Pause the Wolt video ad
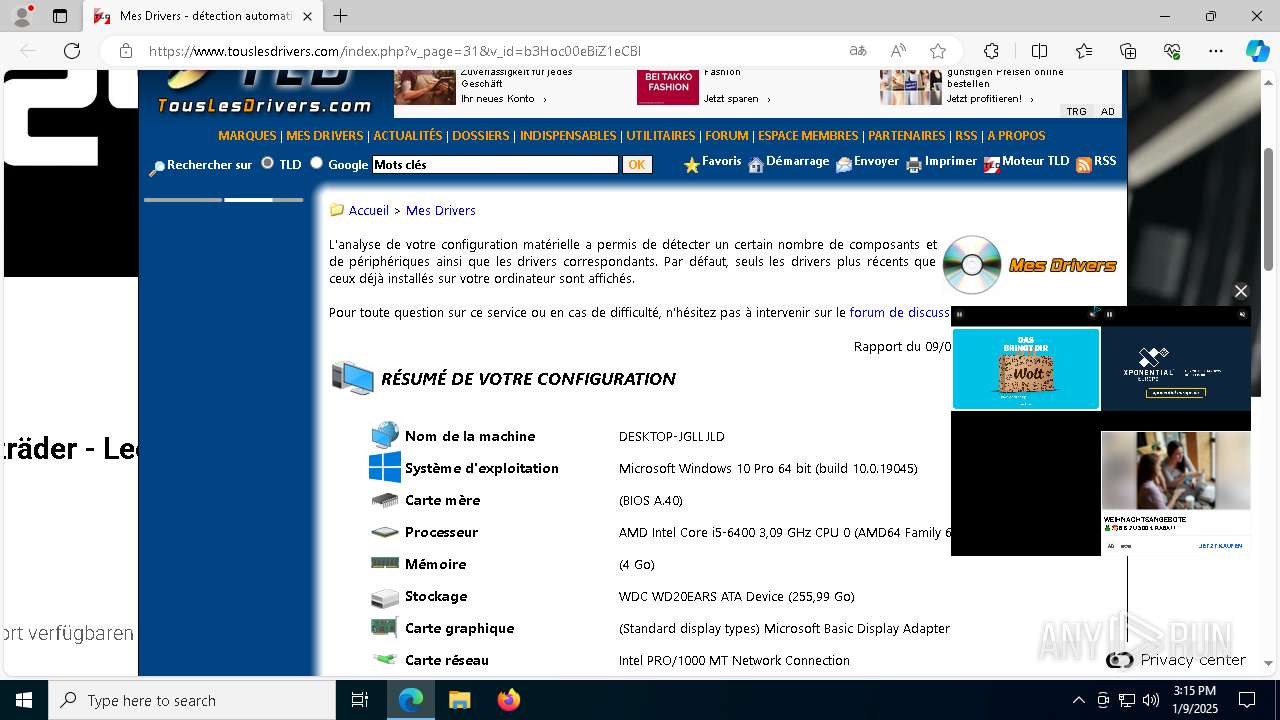 pos(960,314)
